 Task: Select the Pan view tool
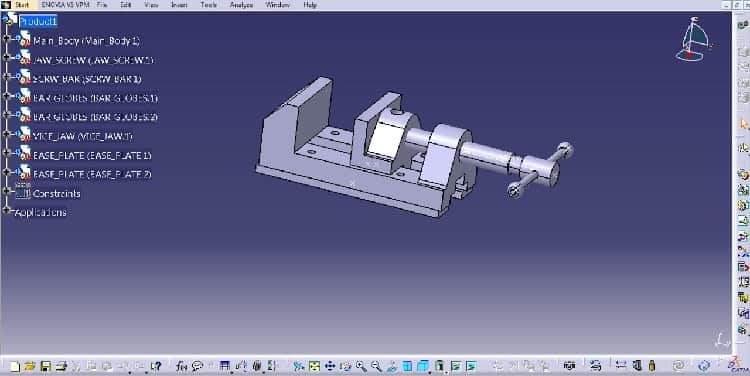(330, 366)
